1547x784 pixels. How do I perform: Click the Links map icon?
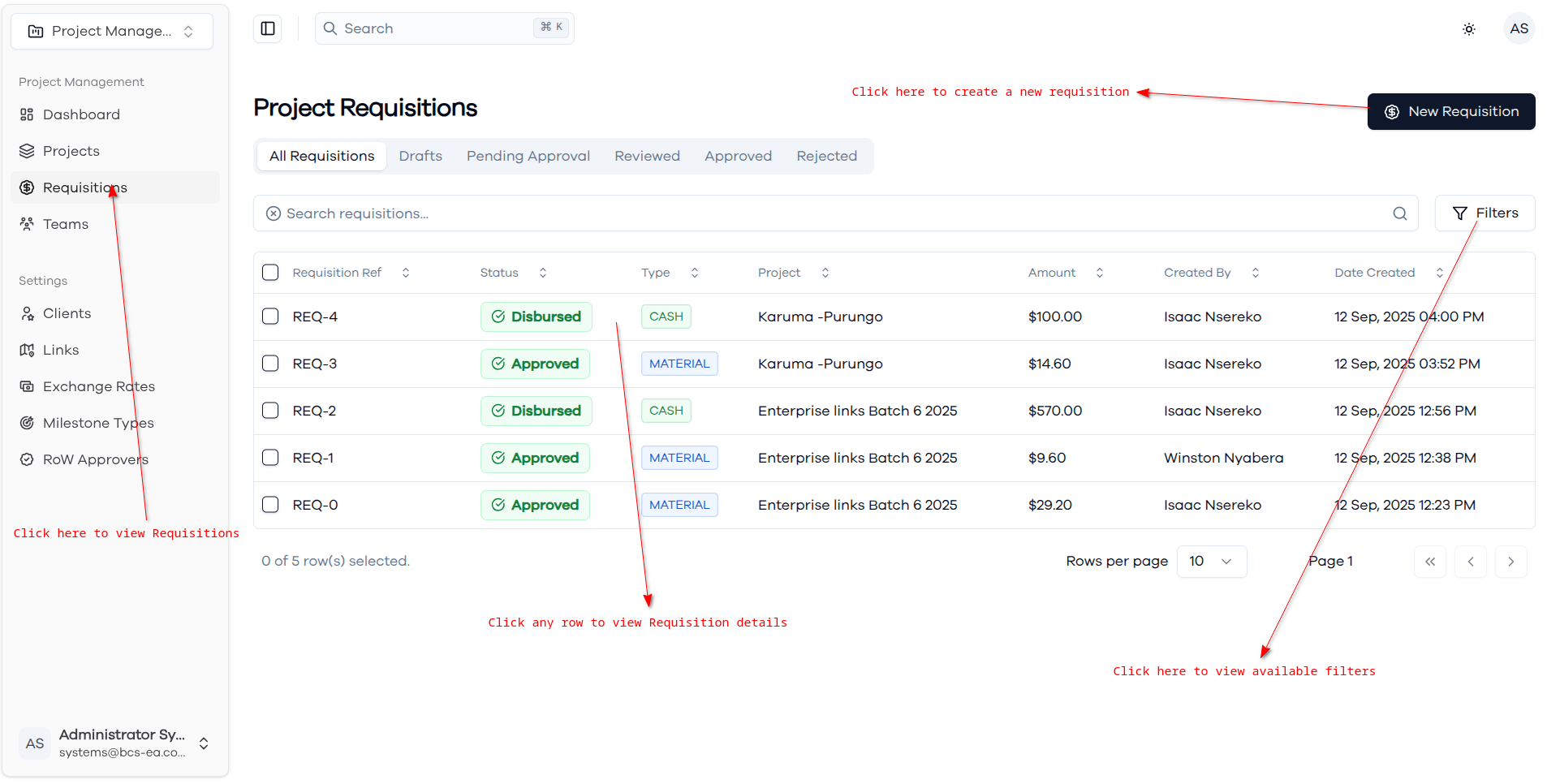tap(27, 350)
